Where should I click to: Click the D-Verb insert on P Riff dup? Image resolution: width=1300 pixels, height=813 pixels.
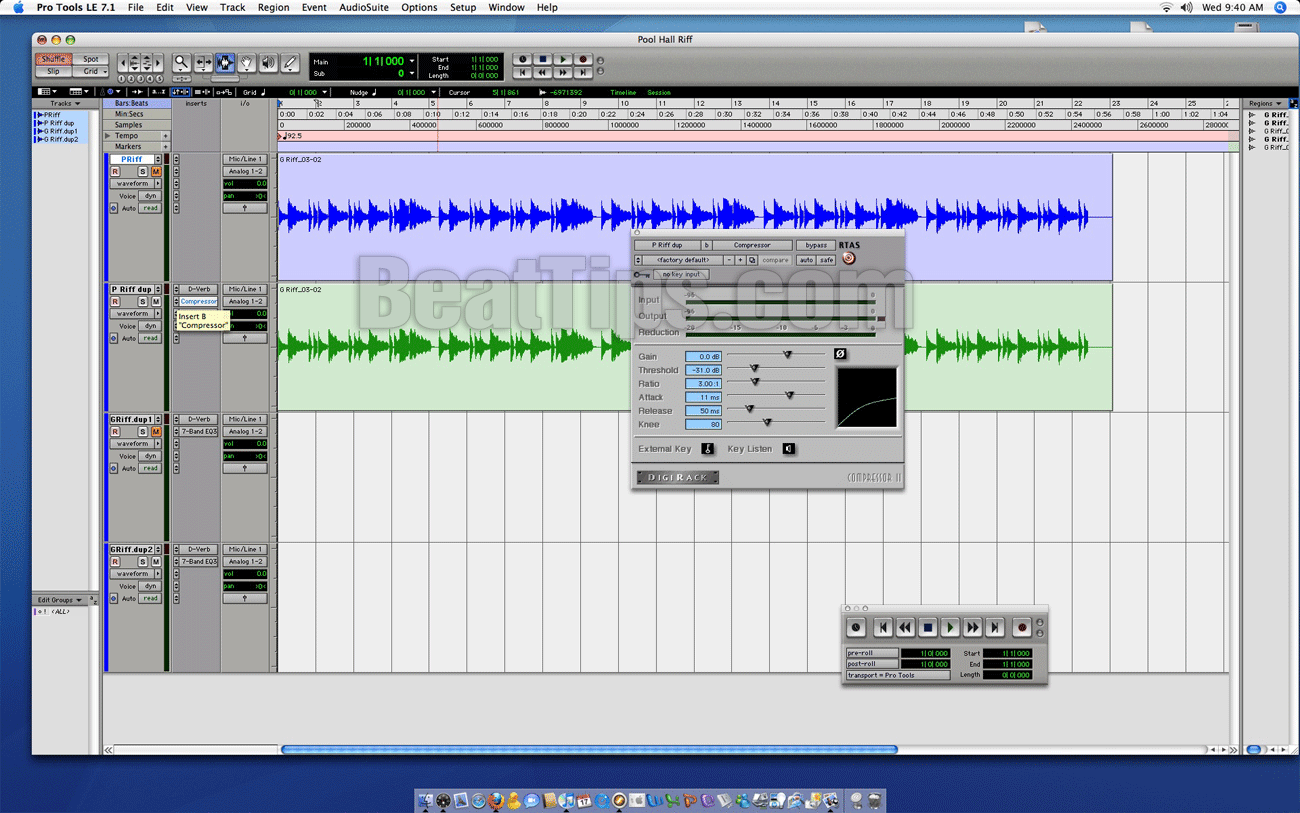198,289
